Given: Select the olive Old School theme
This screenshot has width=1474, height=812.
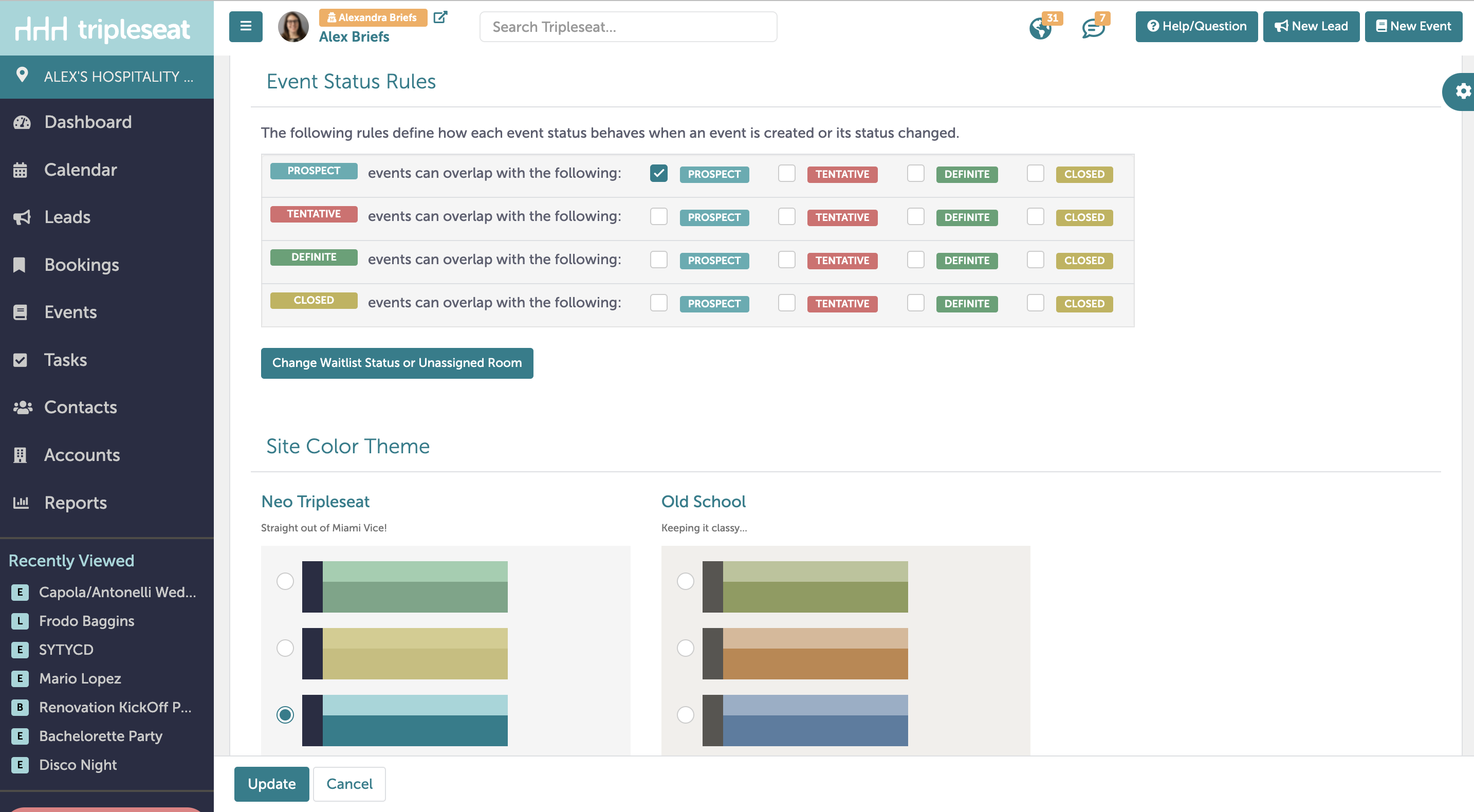Looking at the screenshot, I should (x=686, y=581).
